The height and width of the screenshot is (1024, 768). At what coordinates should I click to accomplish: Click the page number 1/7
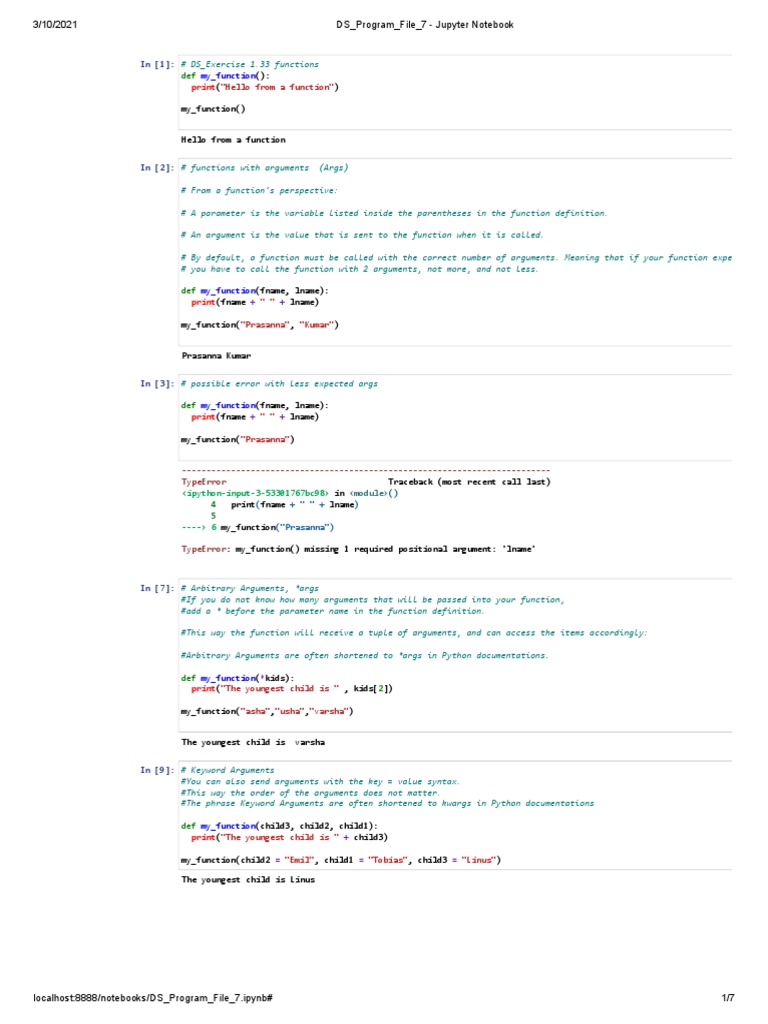[728, 998]
